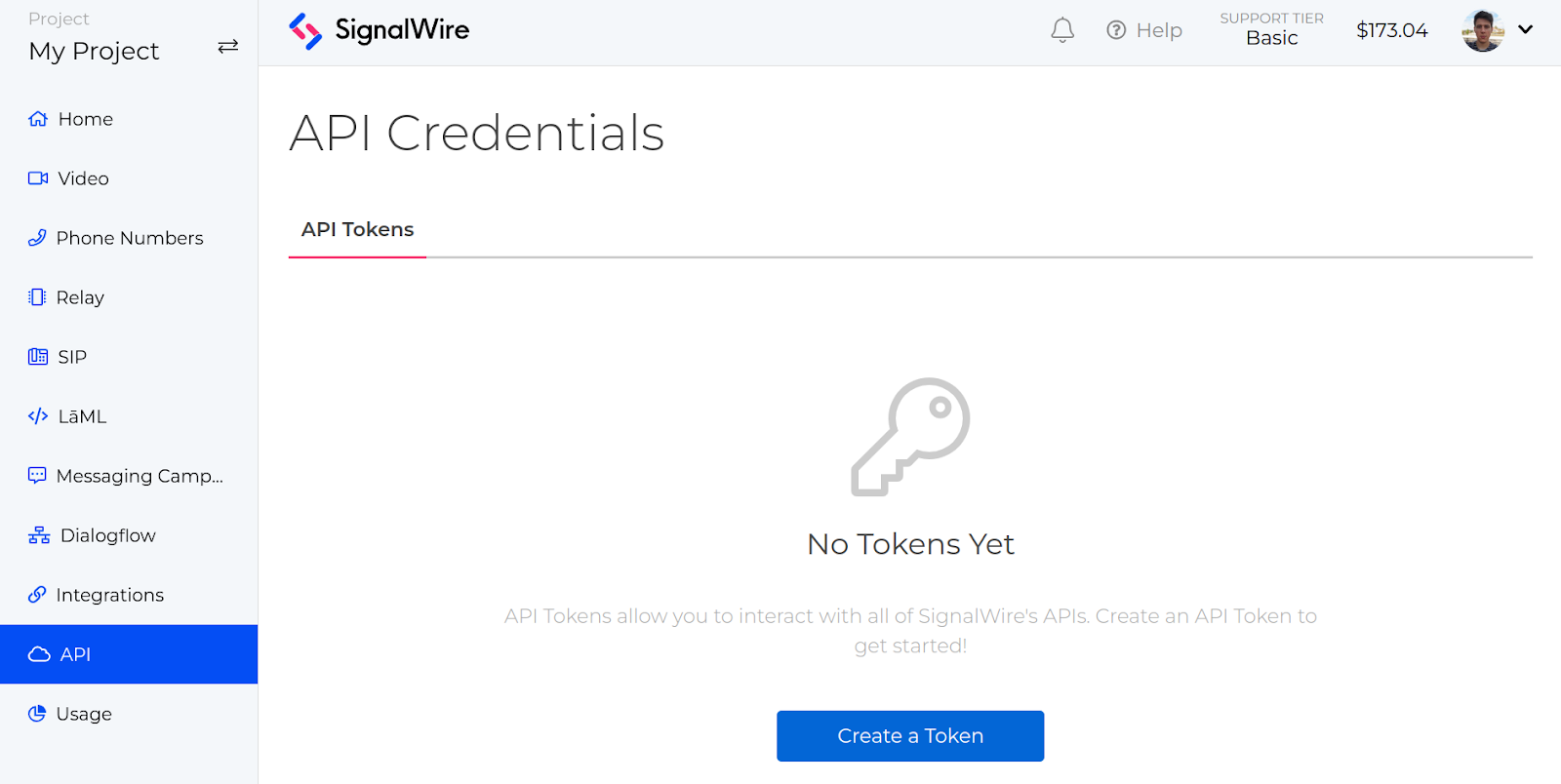Click the $173.04 account balance
Screen dimensions: 1561x784
[1392, 30]
